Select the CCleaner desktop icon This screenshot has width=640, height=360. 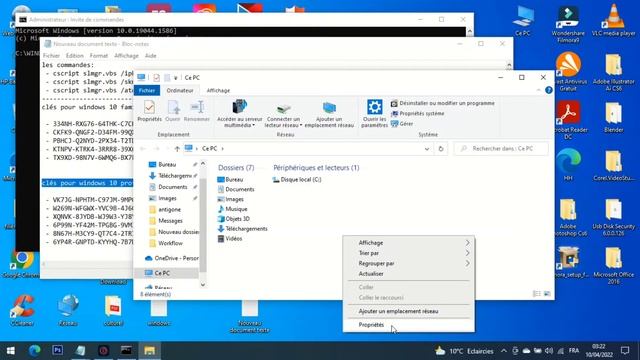click(22, 310)
